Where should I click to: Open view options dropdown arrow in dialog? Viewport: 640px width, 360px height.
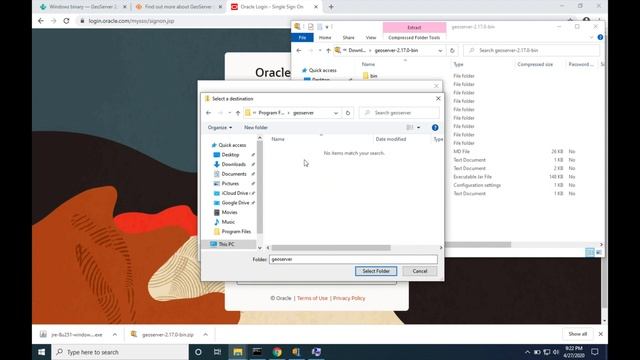pyautogui.click(x=418, y=127)
